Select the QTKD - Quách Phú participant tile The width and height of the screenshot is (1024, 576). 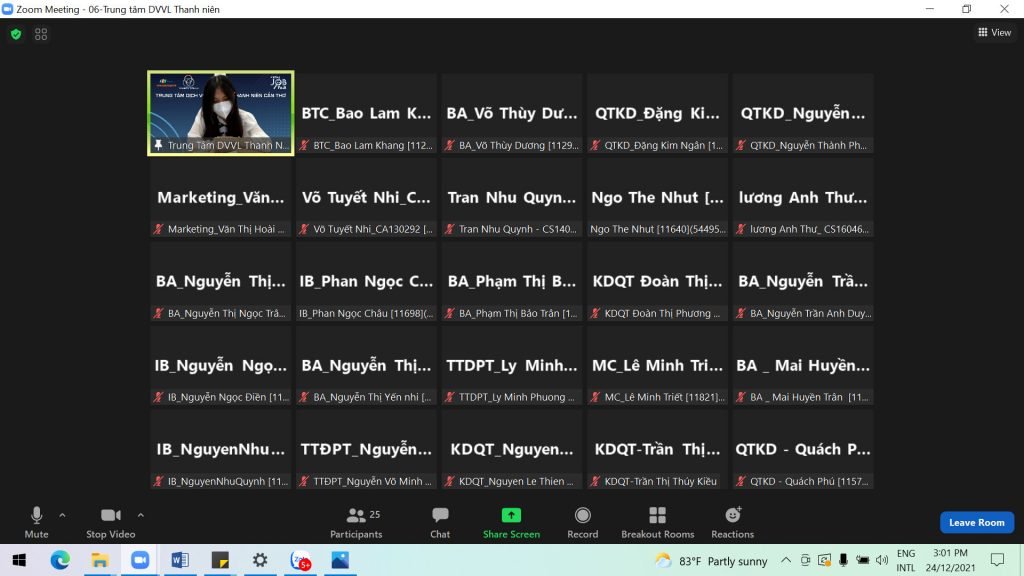point(802,450)
